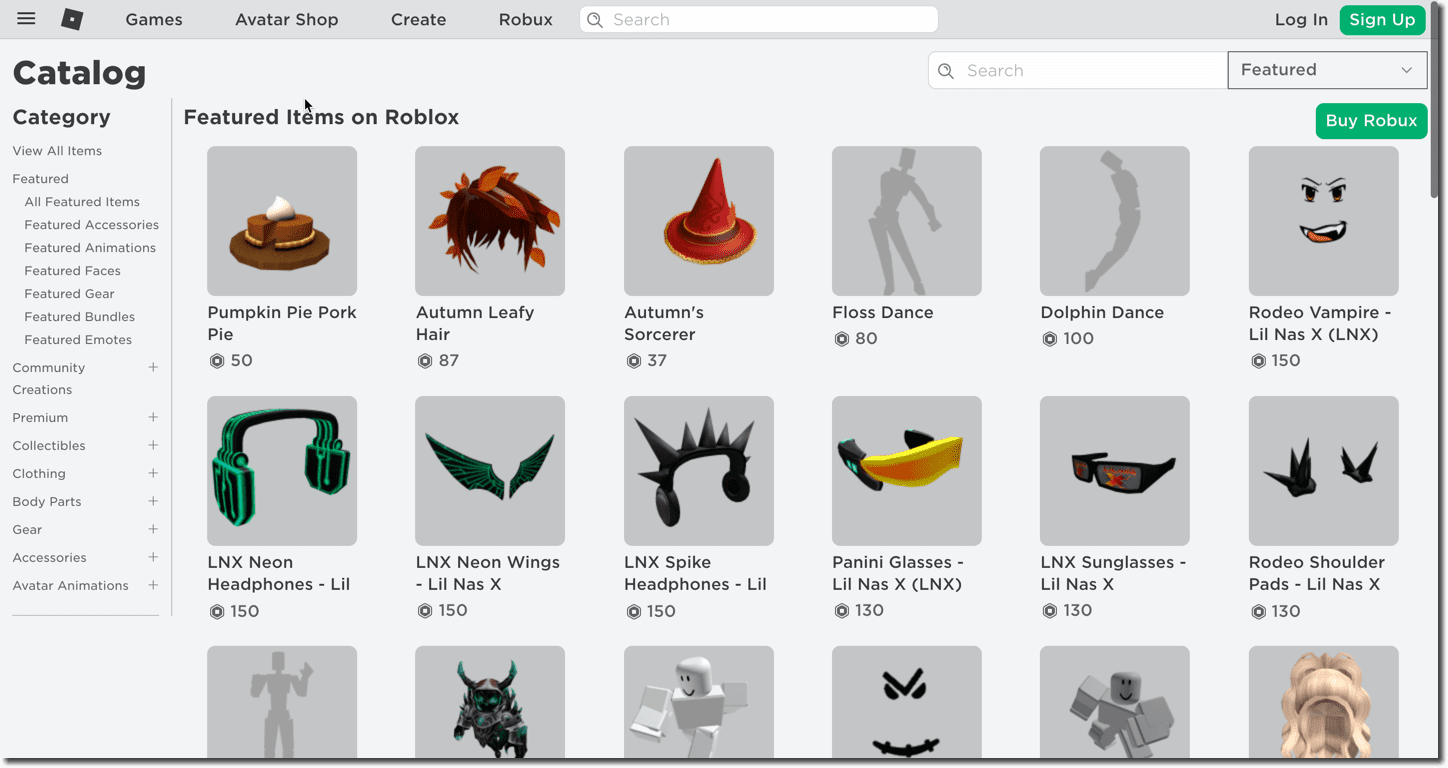1448x768 pixels.
Task: Click the magnifier icon in catalog search
Action: click(x=946, y=71)
